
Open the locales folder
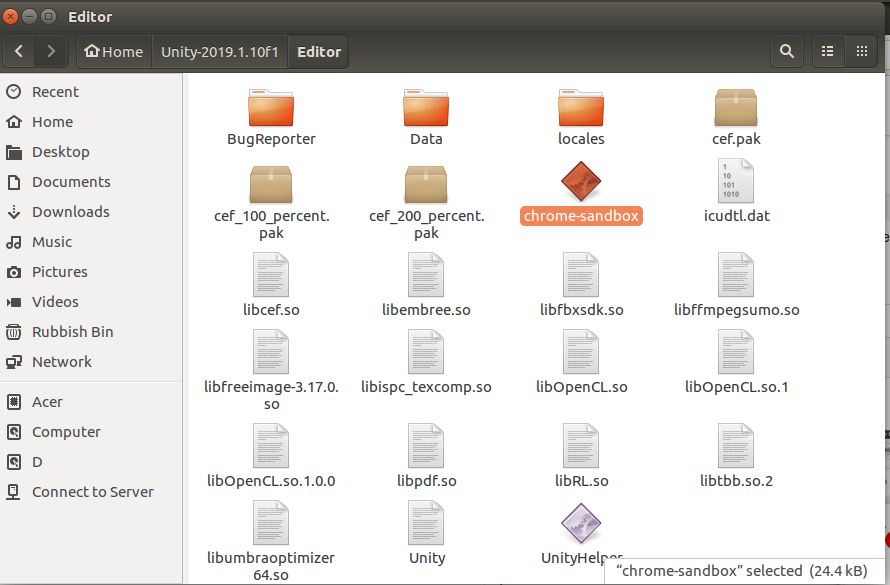(581, 107)
